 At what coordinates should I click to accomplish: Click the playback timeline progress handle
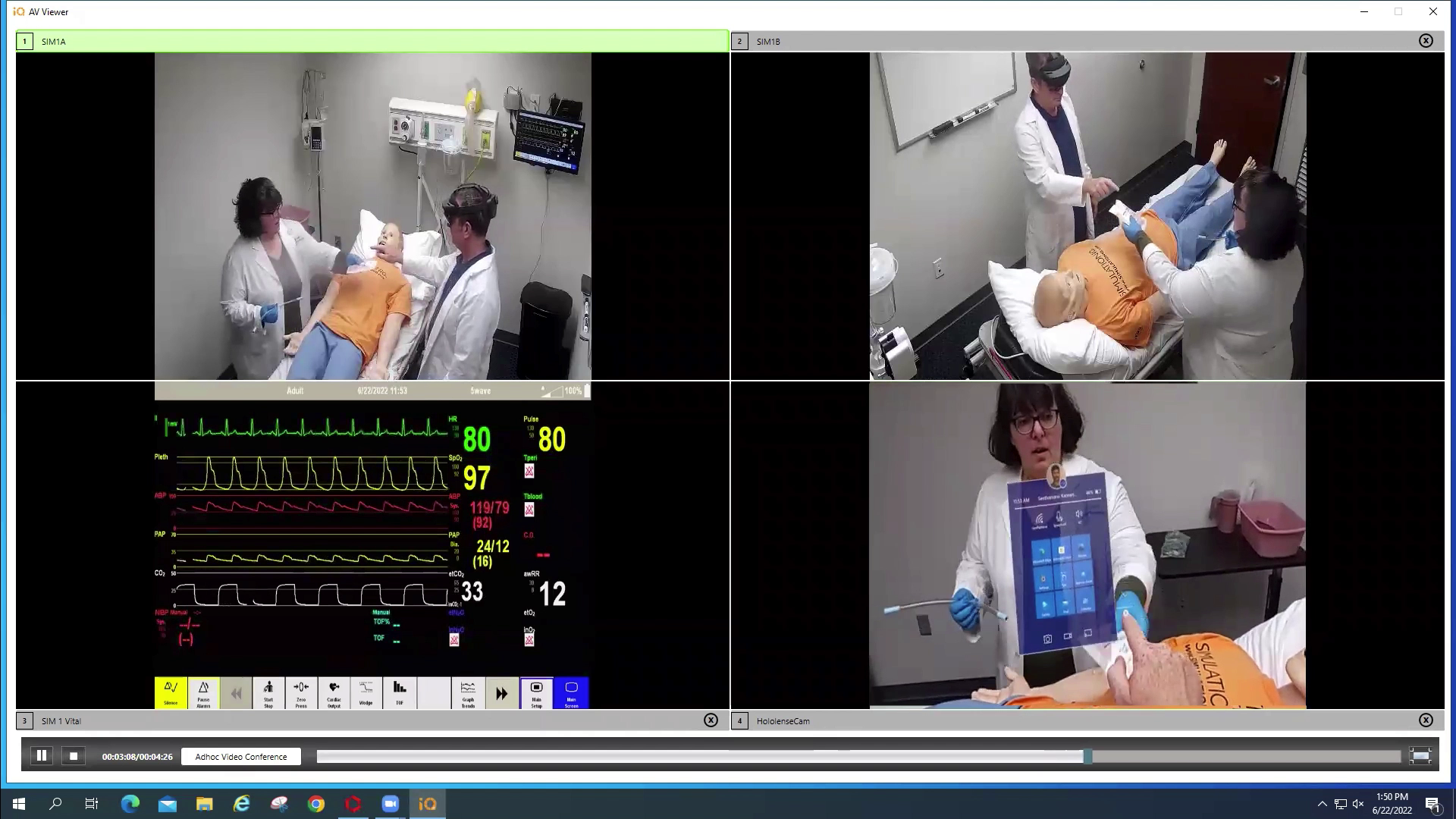click(1087, 756)
